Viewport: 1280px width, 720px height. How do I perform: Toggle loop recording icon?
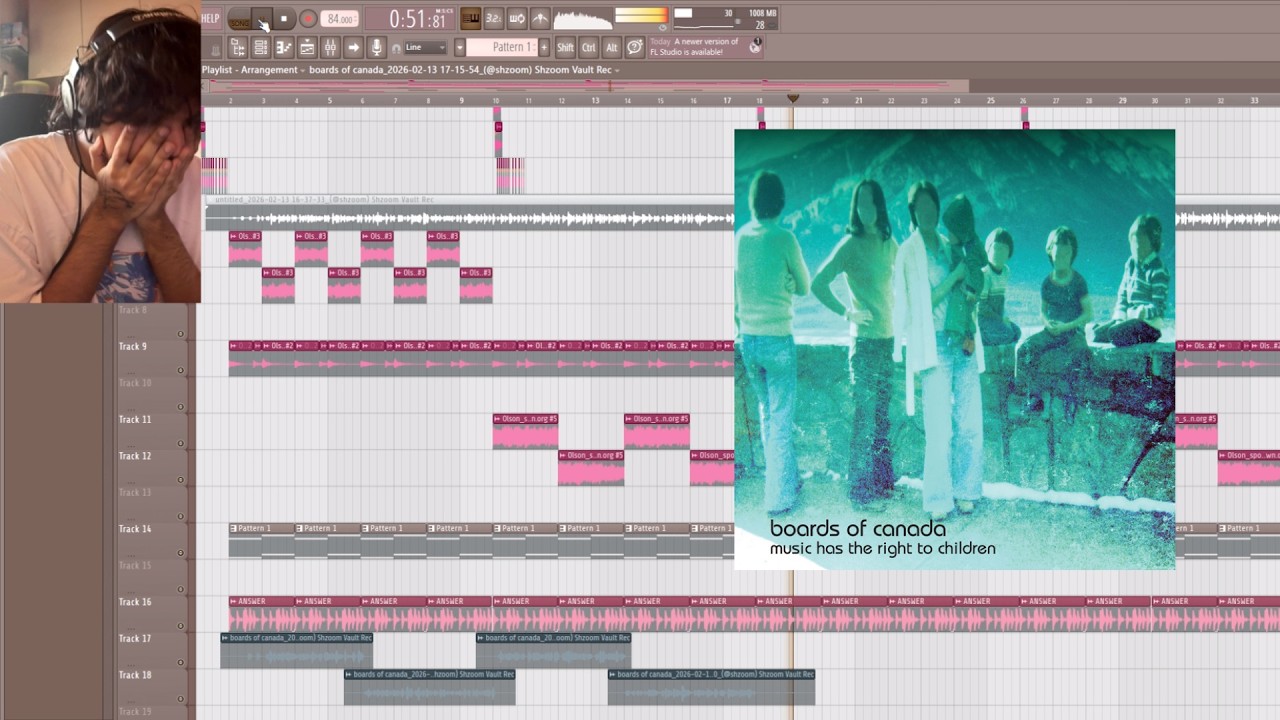coord(517,18)
